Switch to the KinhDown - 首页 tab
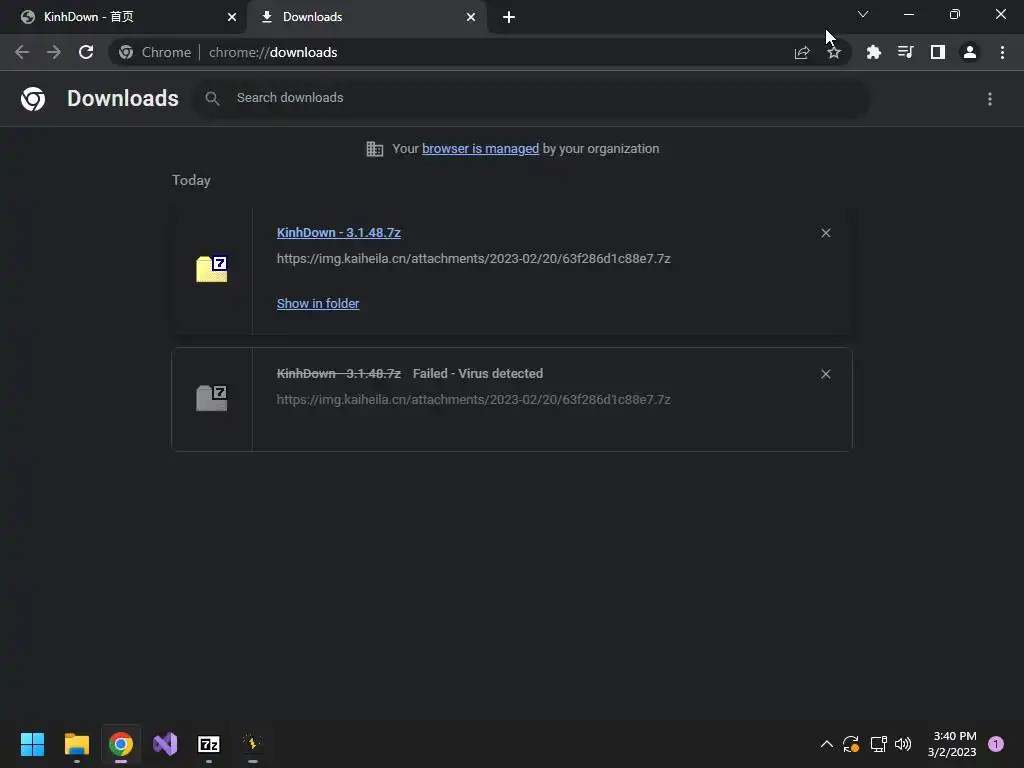 click(123, 17)
